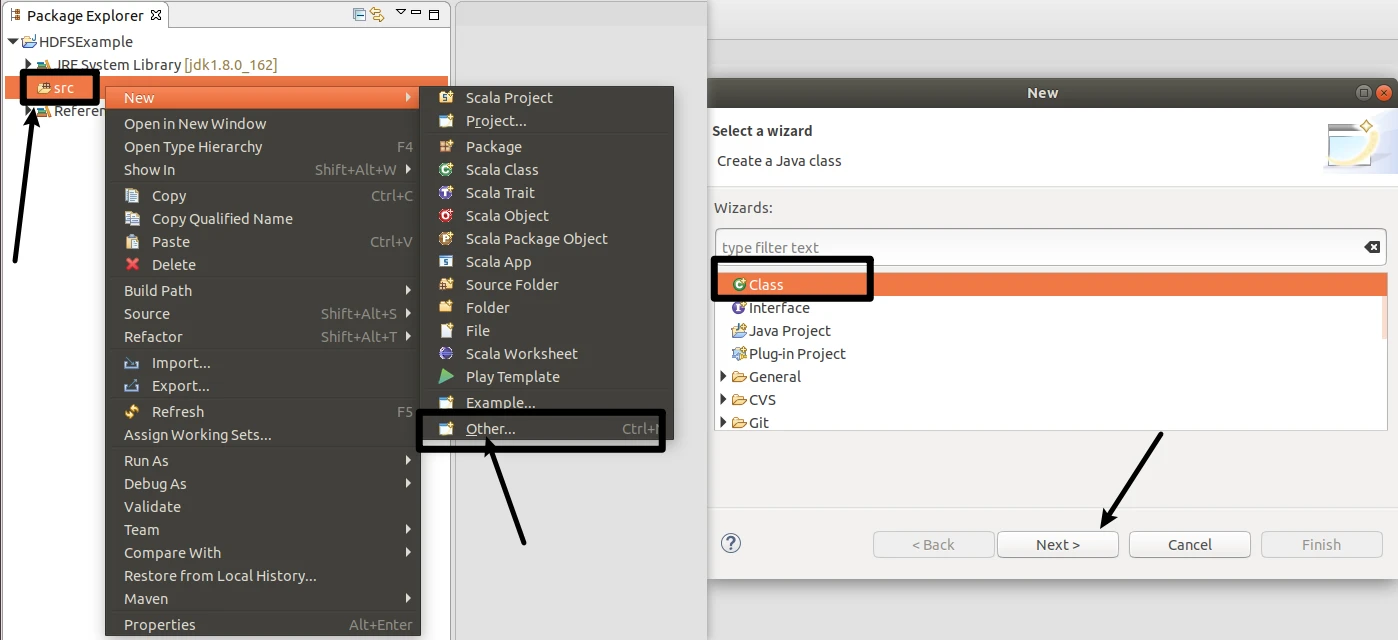Click the Scala Trait icon

point(446,193)
